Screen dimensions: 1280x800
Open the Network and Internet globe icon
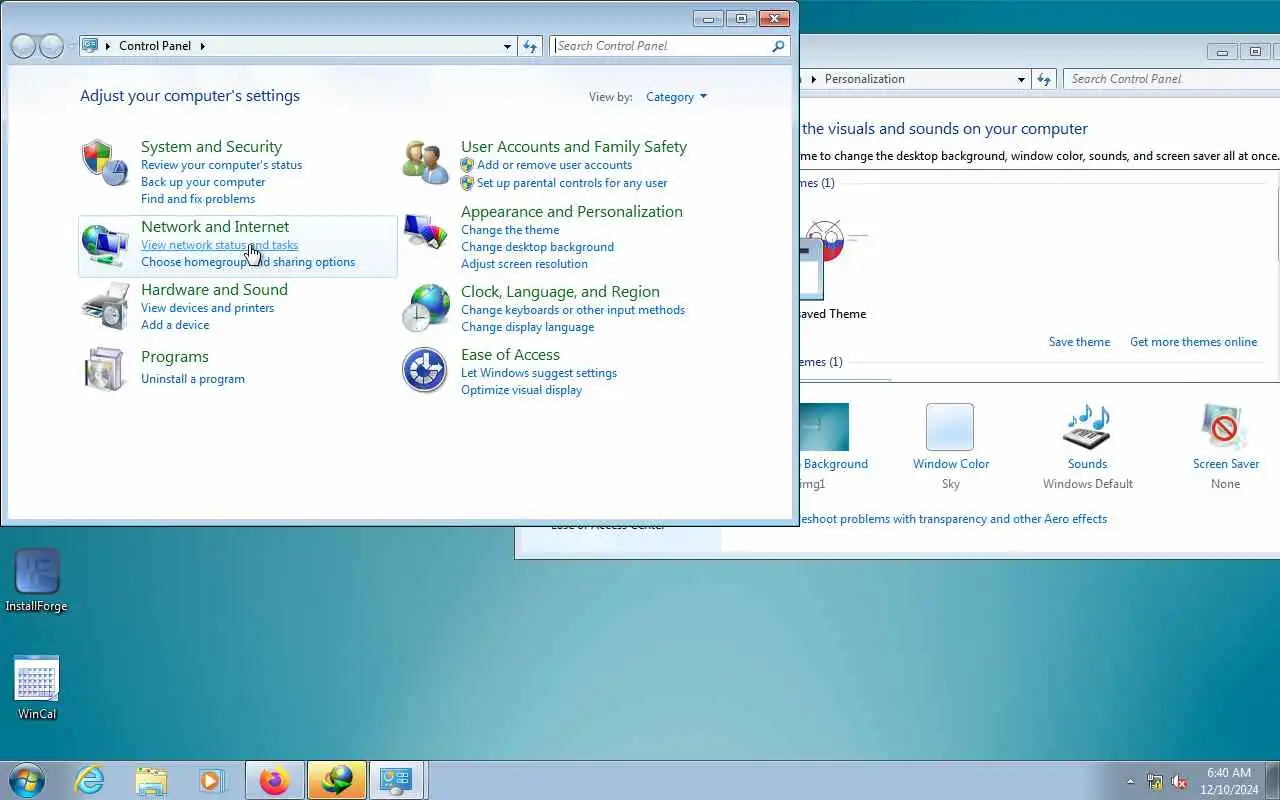[x=105, y=245]
